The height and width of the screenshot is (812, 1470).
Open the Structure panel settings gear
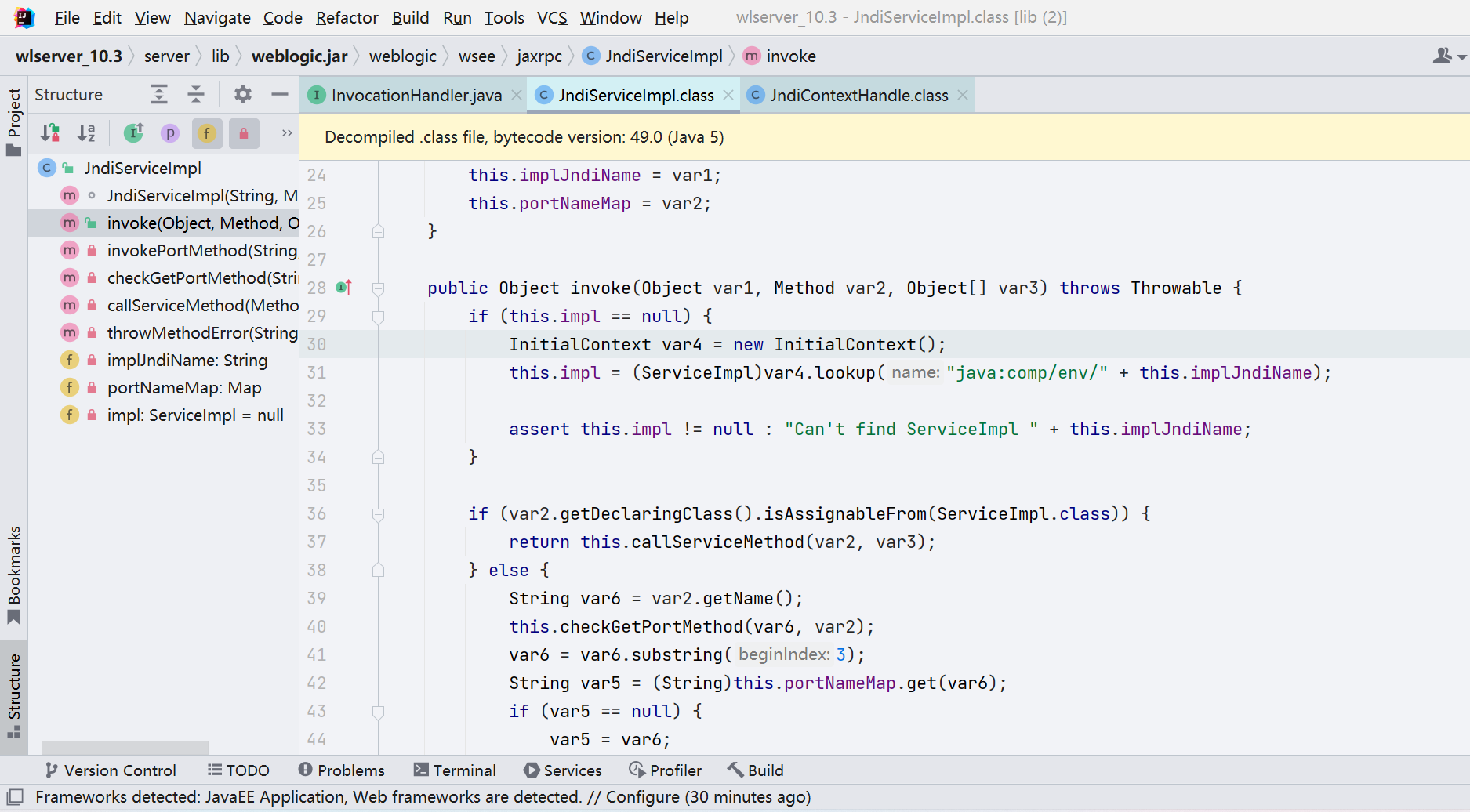(x=242, y=94)
